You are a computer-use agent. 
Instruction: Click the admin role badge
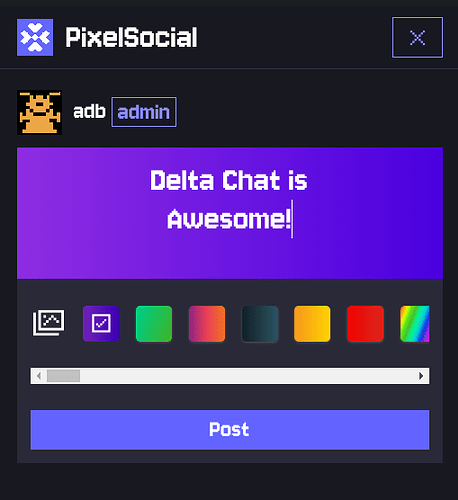tap(144, 112)
